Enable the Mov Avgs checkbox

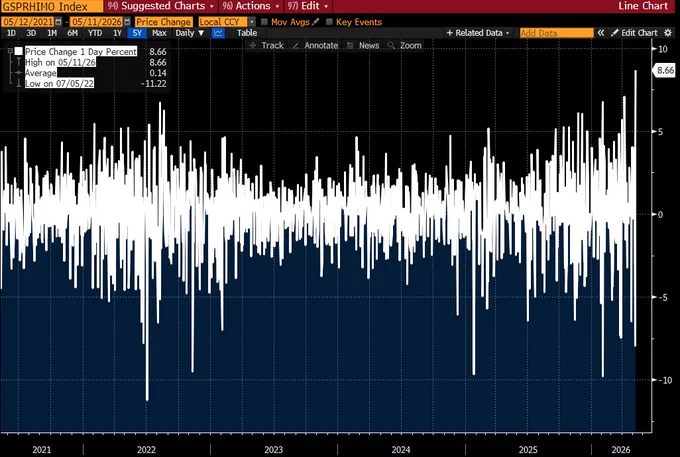click(x=264, y=22)
